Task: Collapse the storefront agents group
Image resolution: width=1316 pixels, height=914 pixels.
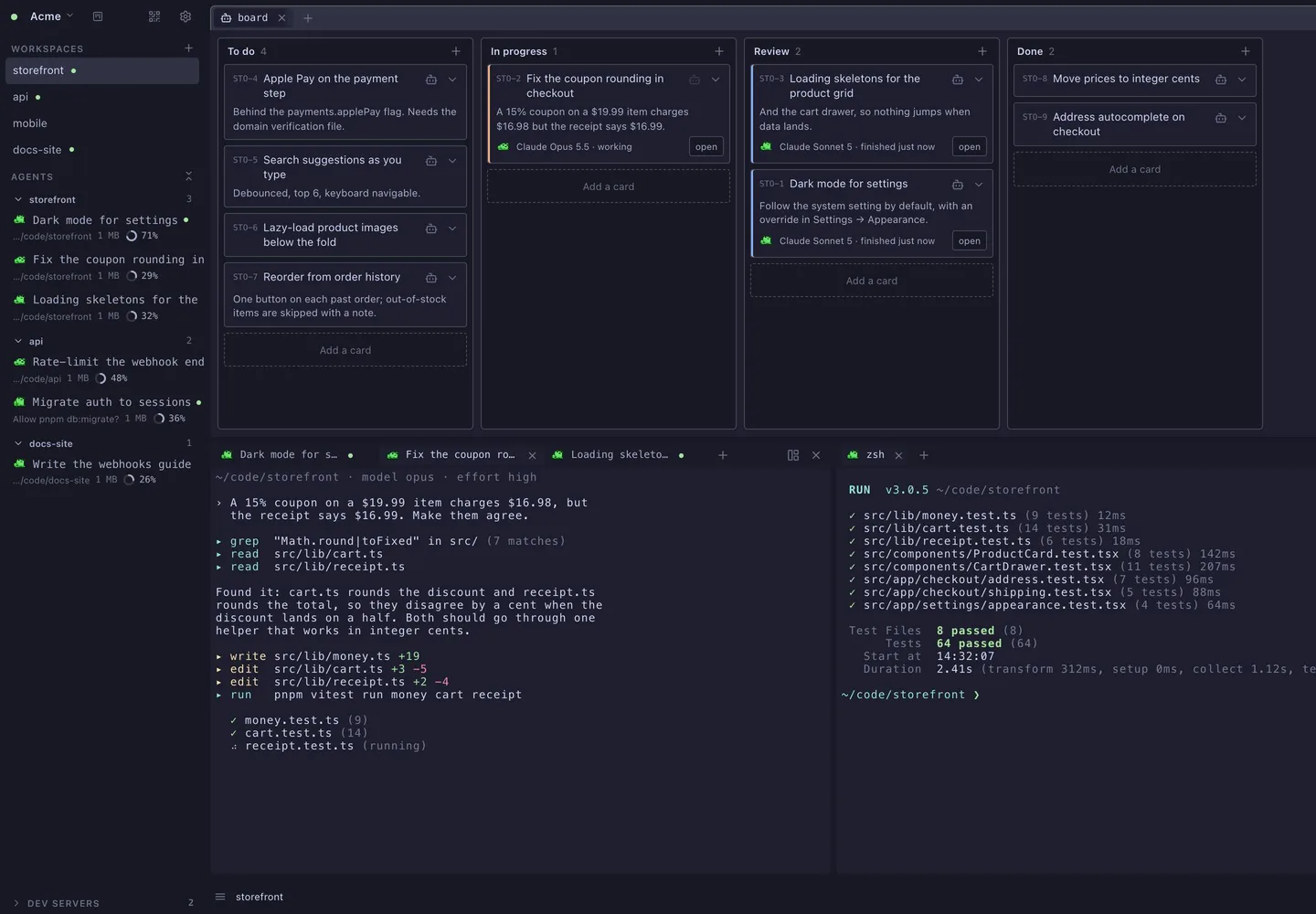Action: click(18, 199)
